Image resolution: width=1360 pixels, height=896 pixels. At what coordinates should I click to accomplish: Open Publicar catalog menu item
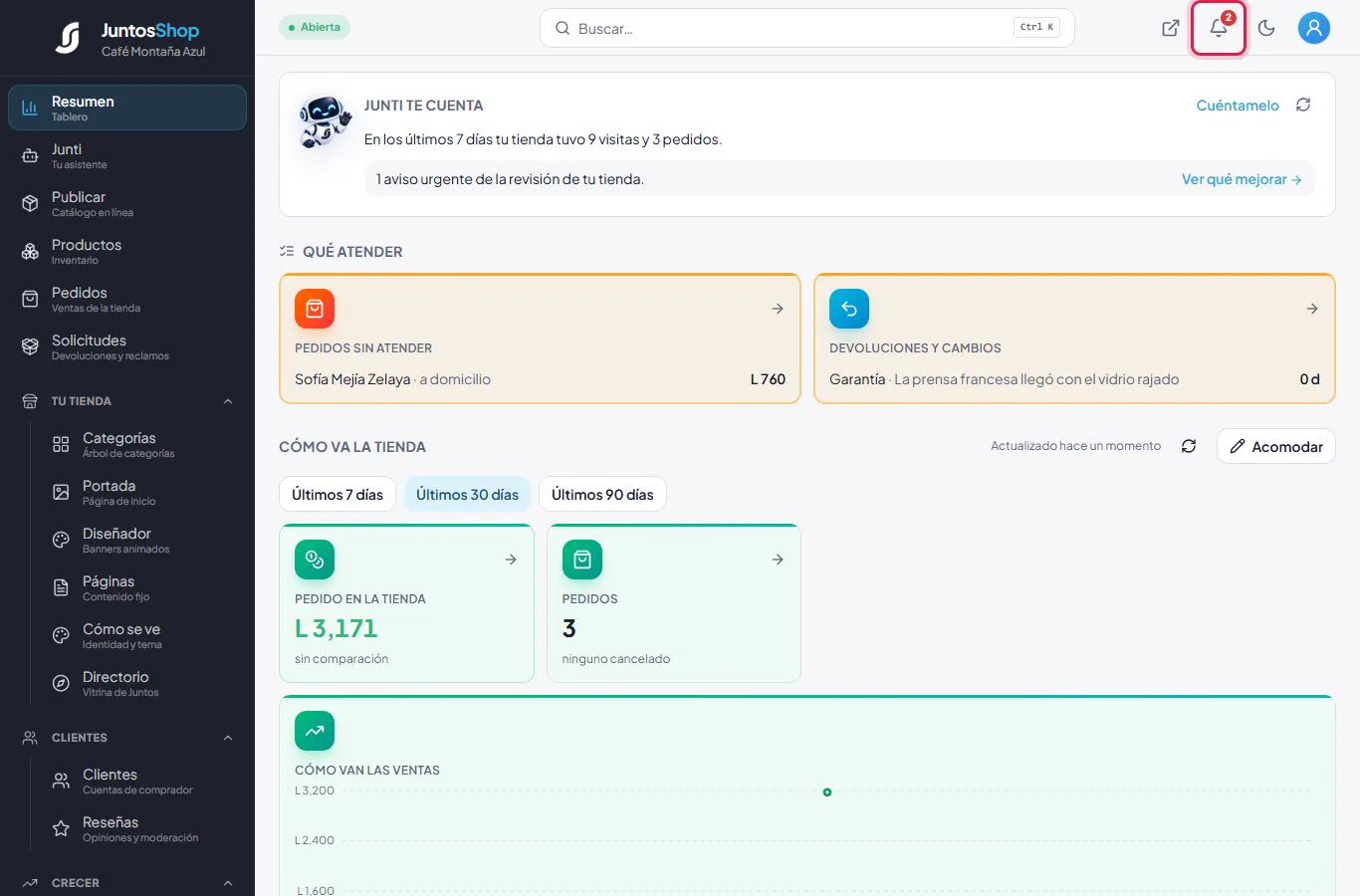(127, 203)
